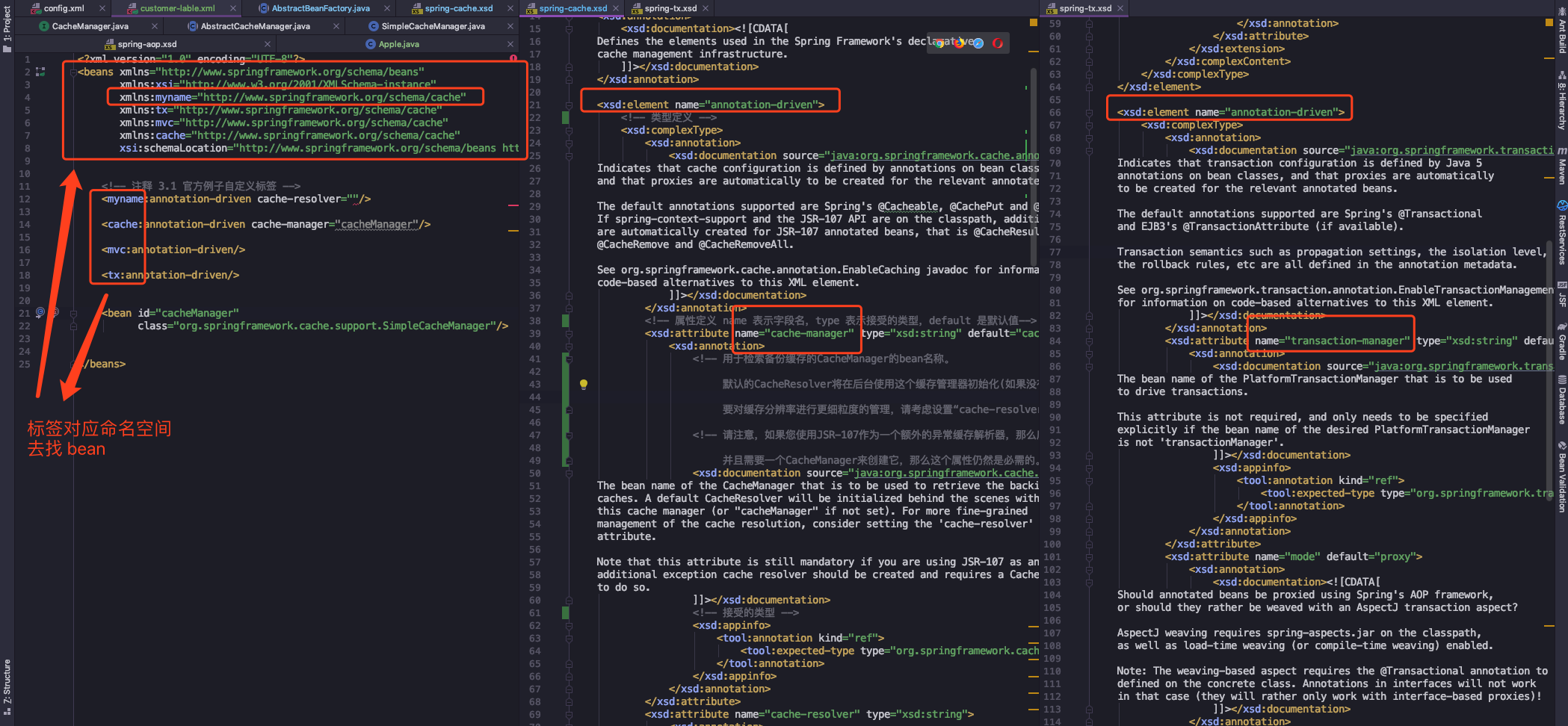Open the Gradle tool window
1568x726 pixels.
pos(1561,341)
